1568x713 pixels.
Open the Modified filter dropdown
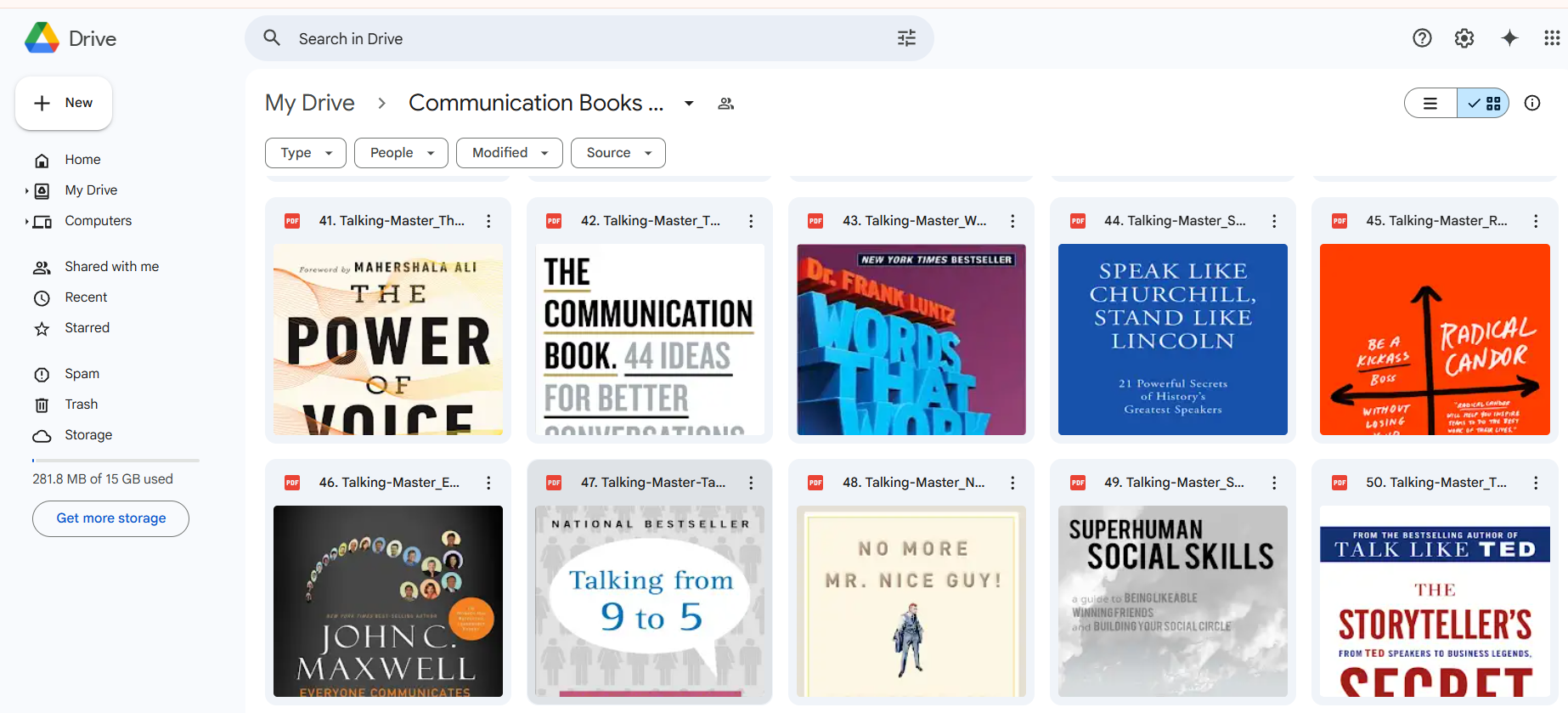point(510,153)
